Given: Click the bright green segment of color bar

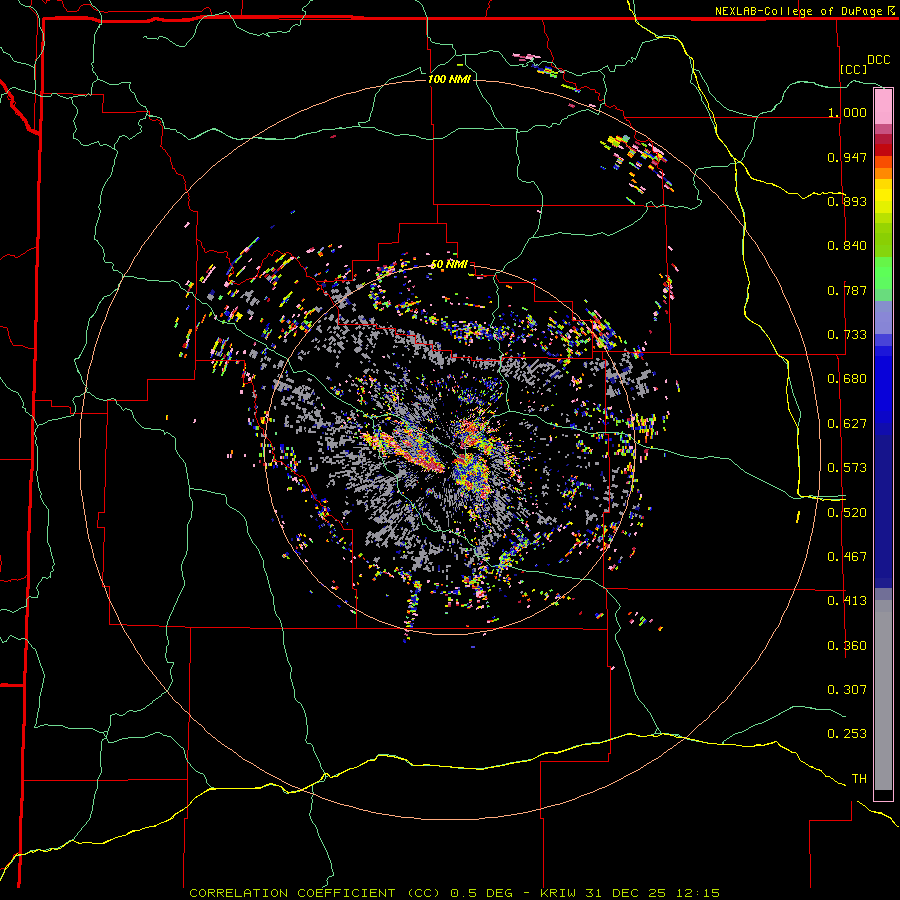Looking at the screenshot, I should click(x=883, y=272).
